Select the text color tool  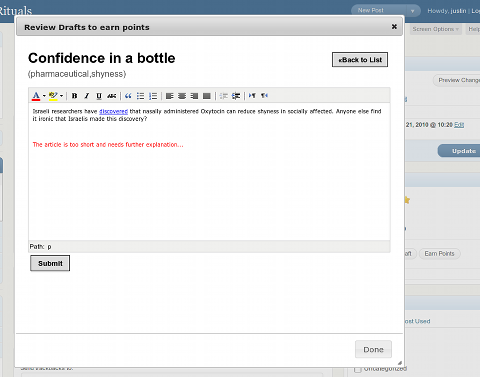point(36,96)
